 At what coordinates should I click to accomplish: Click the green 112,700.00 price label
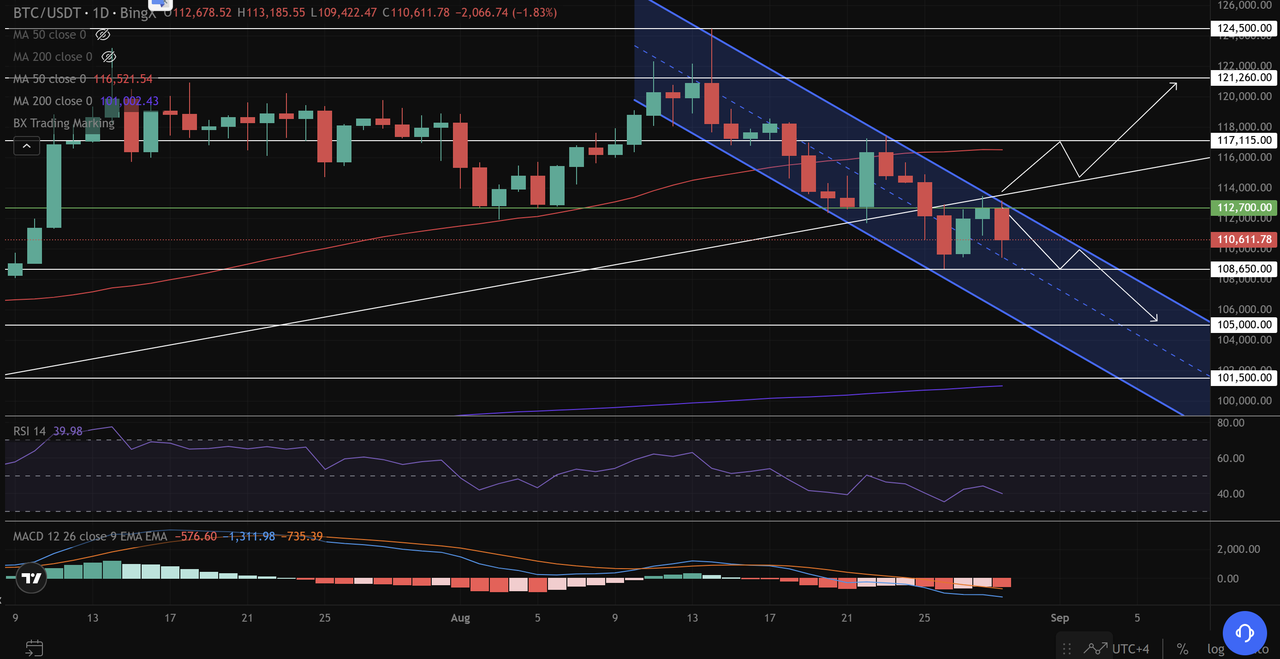click(1244, 207)
